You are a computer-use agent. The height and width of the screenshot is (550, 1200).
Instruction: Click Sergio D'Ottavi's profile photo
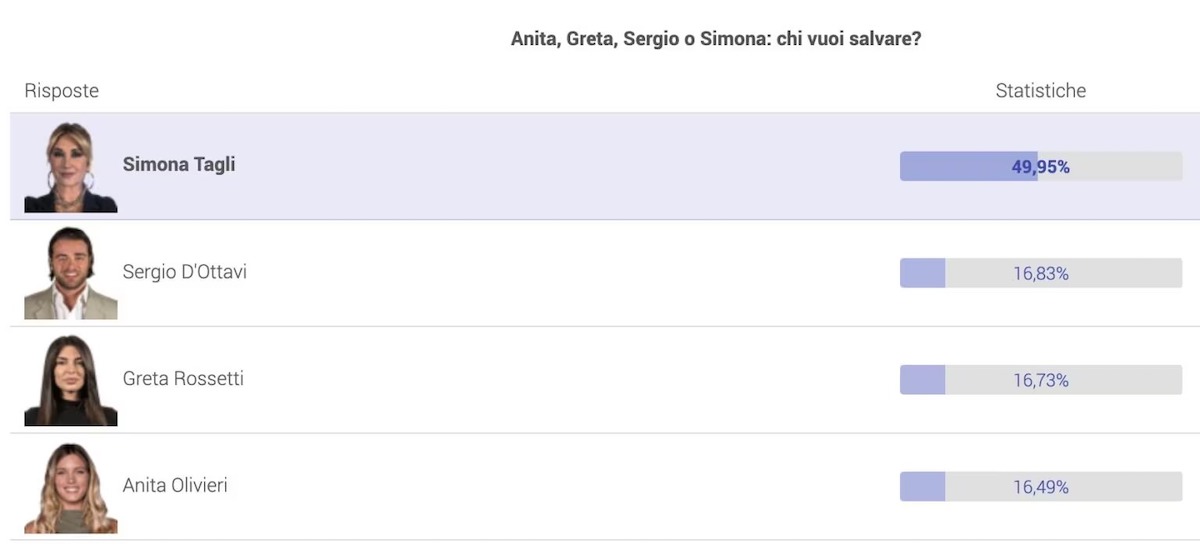coord(71,273)
